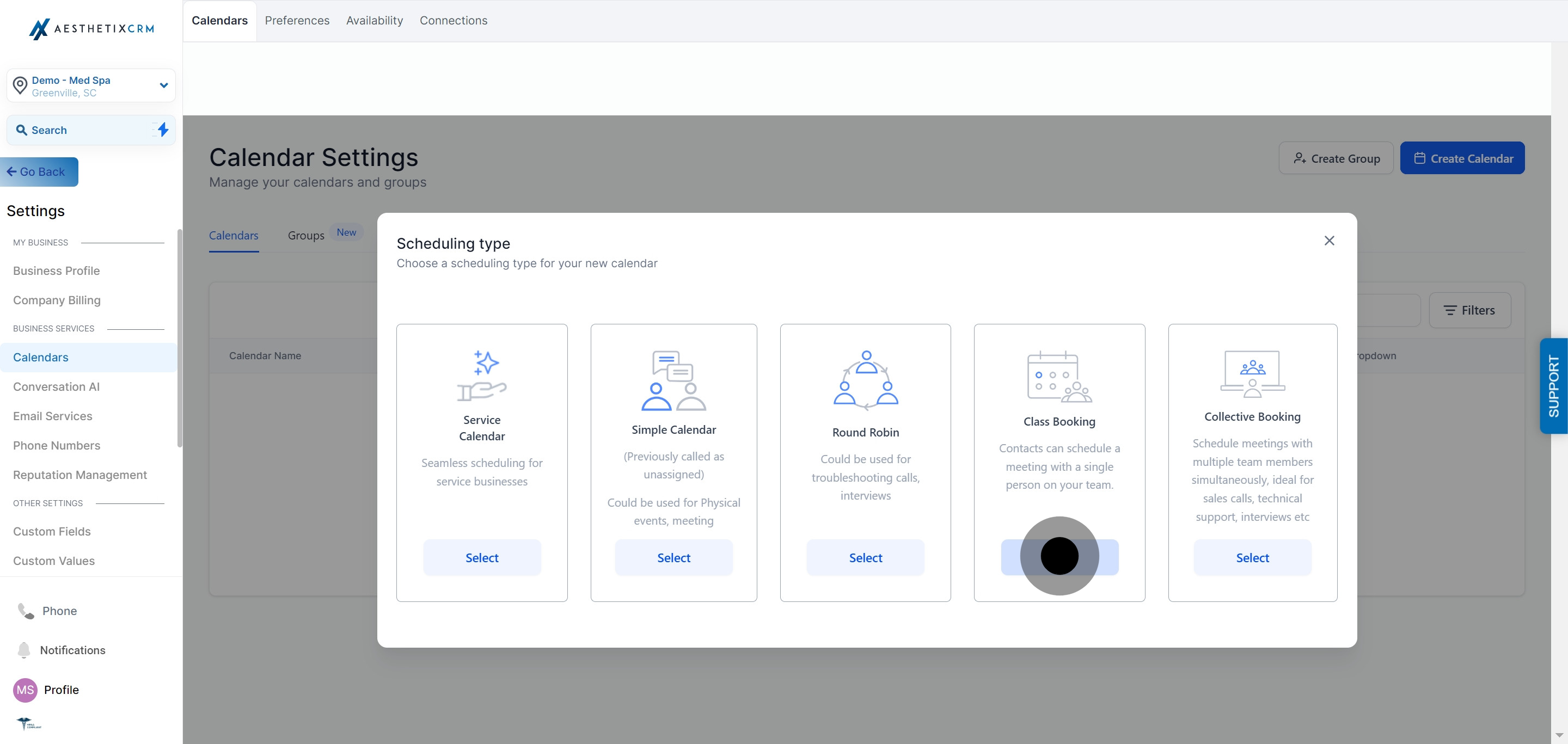This screenshot has width=1568, height=744.
Task: Open the Phone dialer icon
Action: click(x=26, y=611)
